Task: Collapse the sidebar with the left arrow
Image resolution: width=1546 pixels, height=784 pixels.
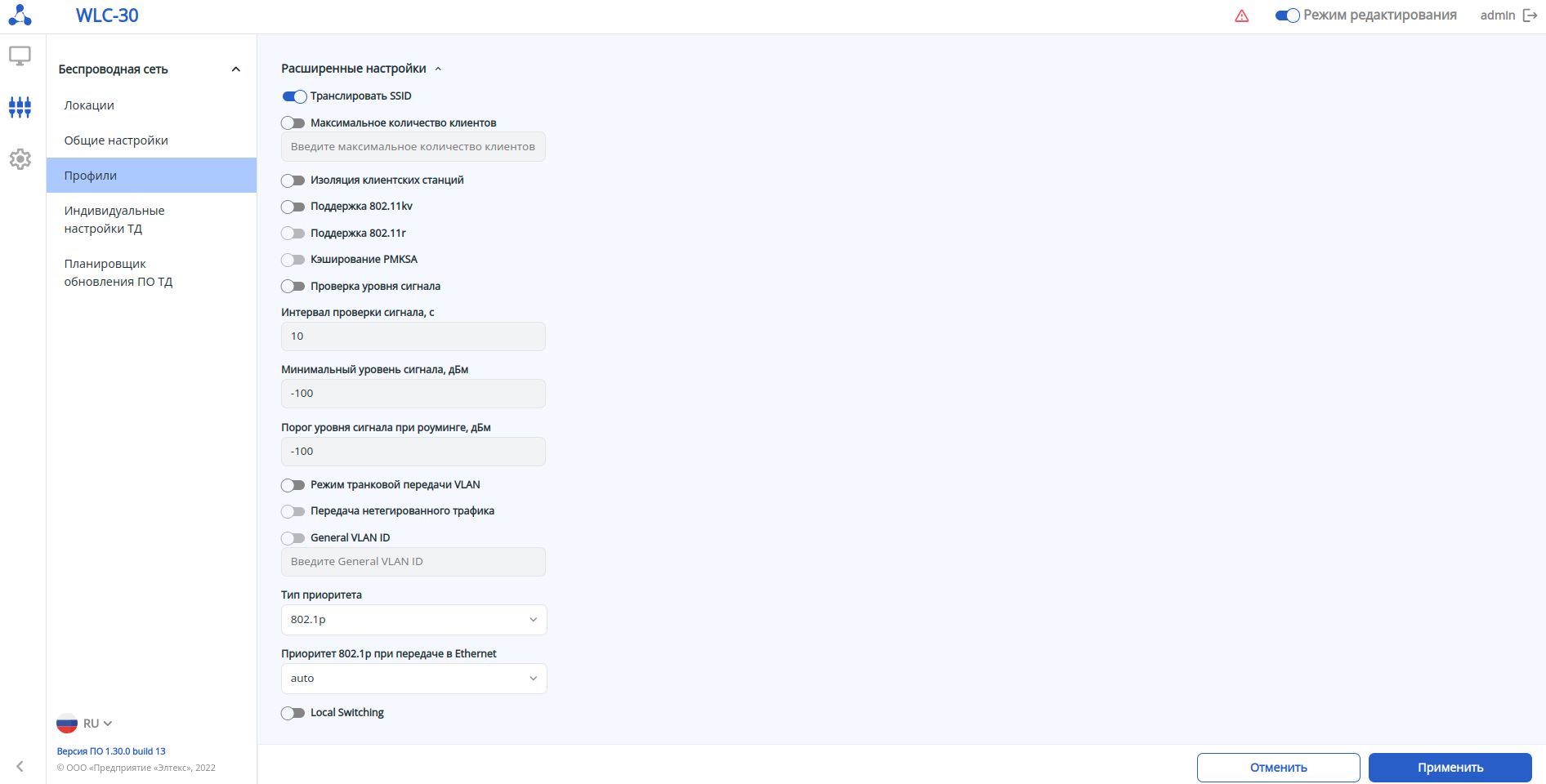Action: 20,766
